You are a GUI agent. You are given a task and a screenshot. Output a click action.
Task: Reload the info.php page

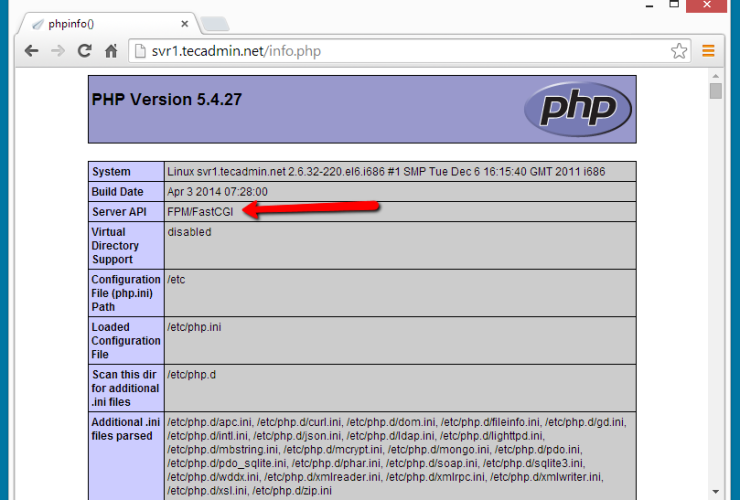(85, 51)
